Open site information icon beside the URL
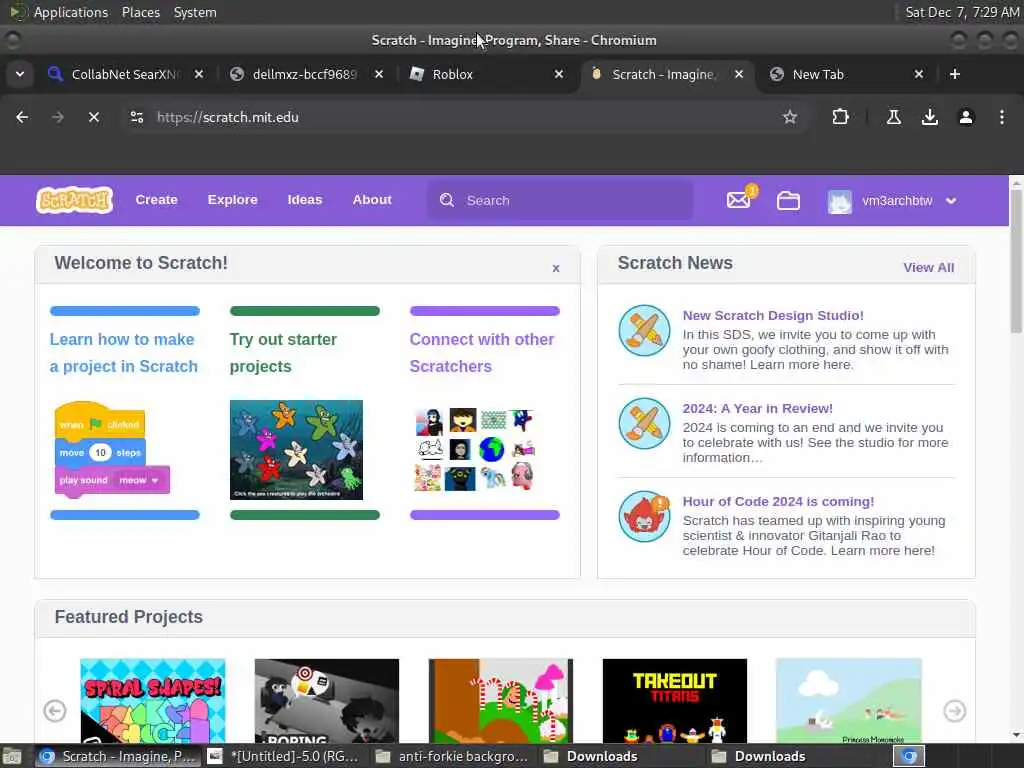1024x768 pixels. pyautogui.click(x=136, y=117)
